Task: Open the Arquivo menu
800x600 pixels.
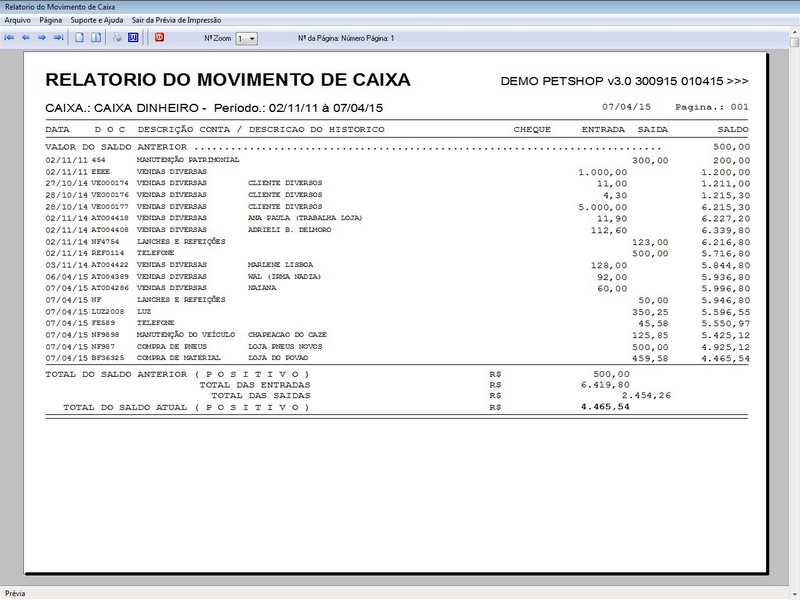Action: 17,20
